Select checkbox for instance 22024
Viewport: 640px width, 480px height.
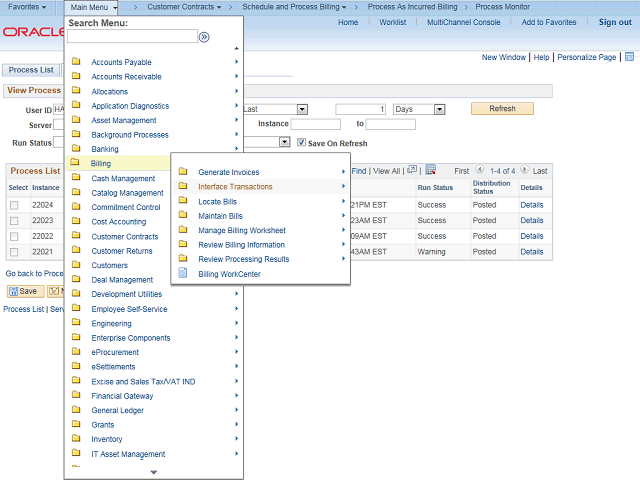pos(14,205)
